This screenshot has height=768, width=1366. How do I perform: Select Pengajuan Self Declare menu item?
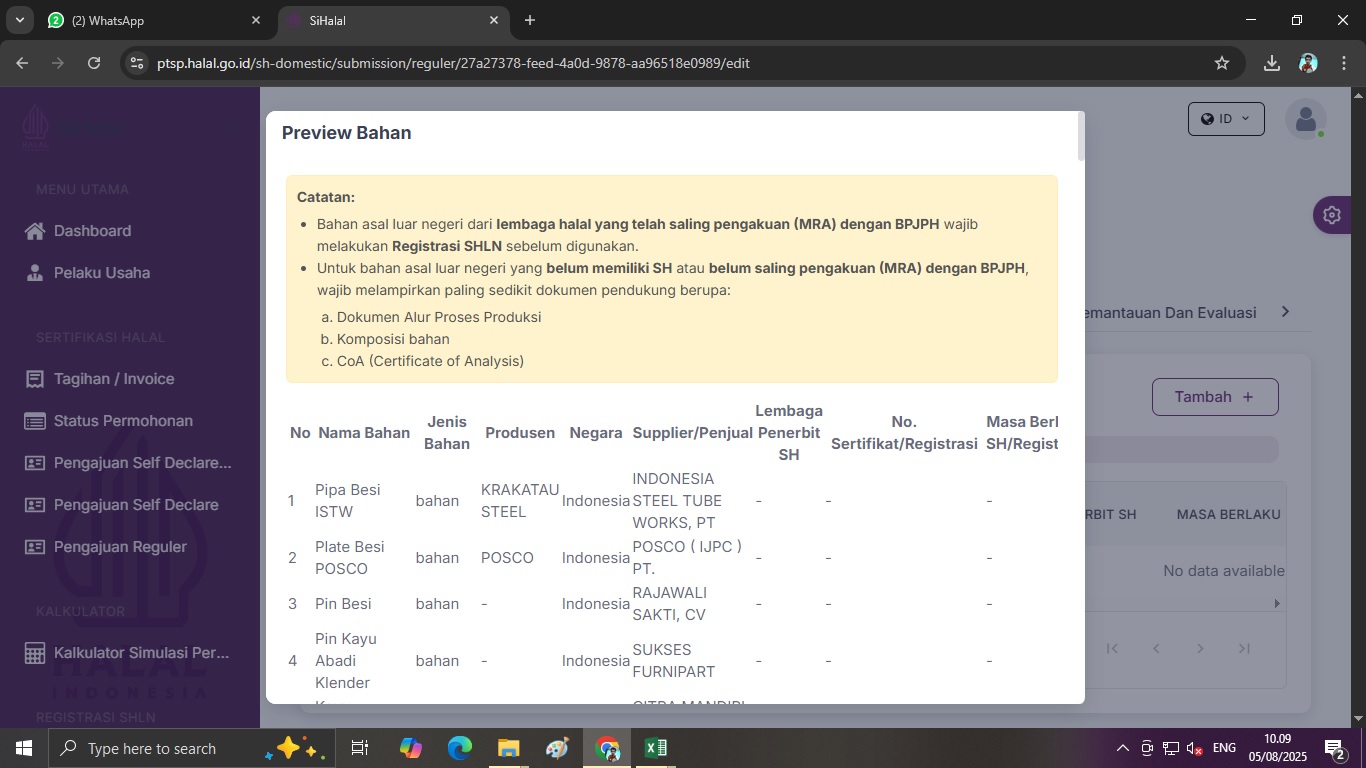[136, 505]
